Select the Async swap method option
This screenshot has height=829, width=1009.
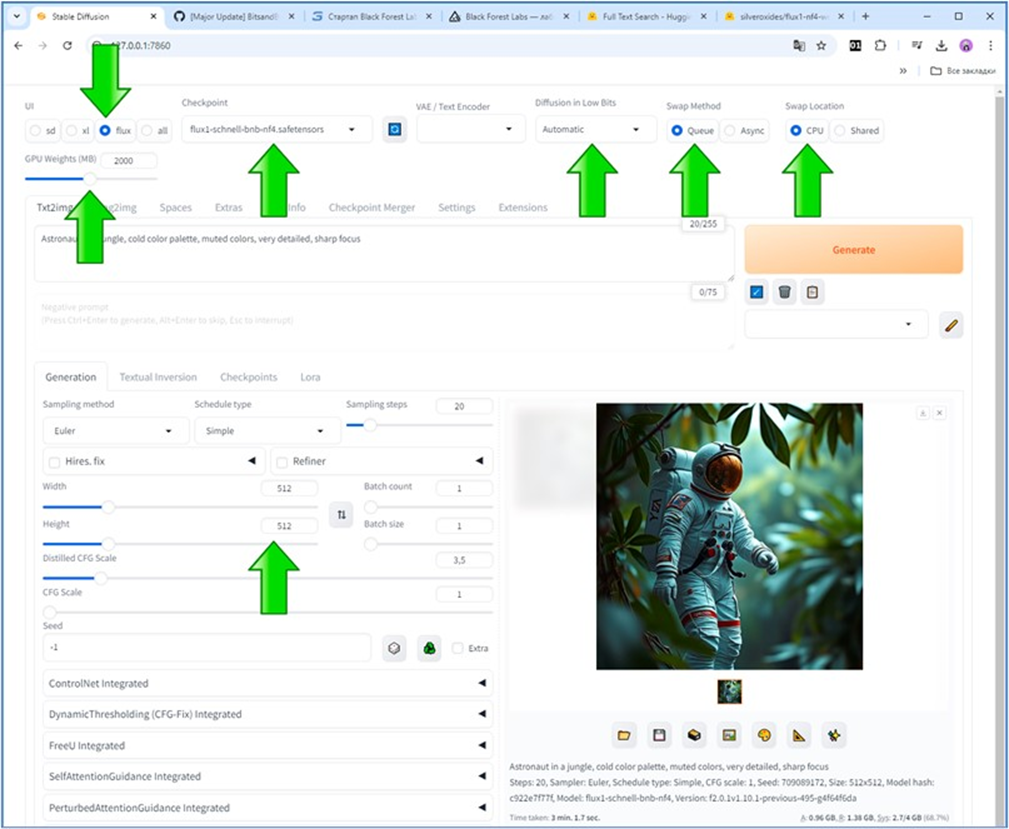(x=731, y=131)
